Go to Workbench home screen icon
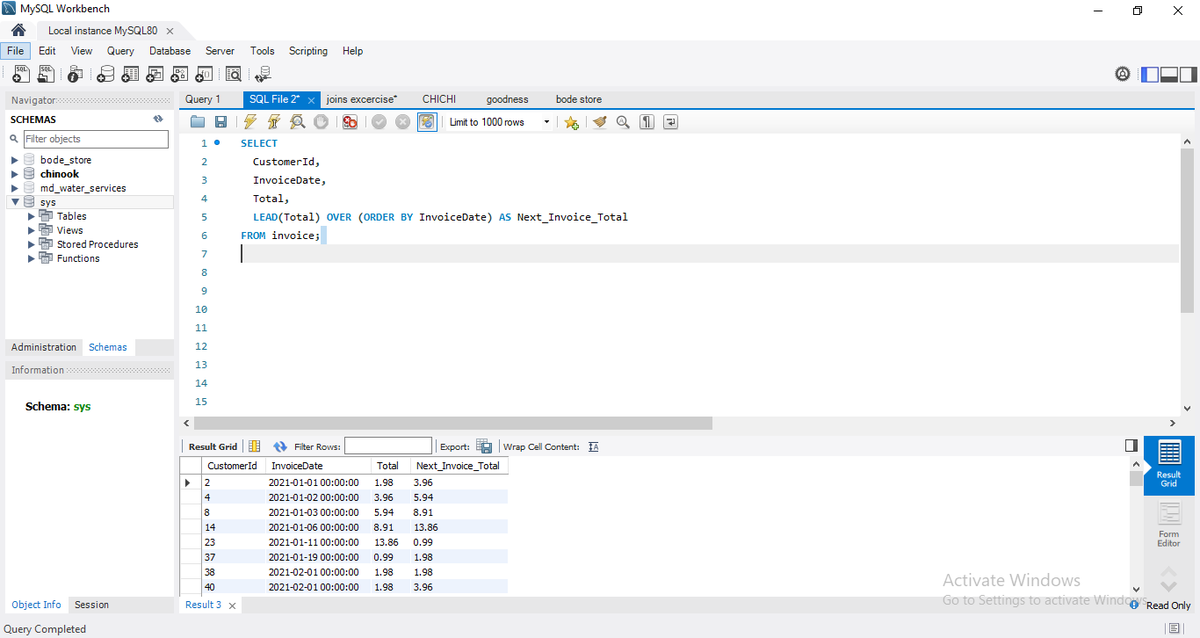The image size is (1200, 638). [18, 30]
